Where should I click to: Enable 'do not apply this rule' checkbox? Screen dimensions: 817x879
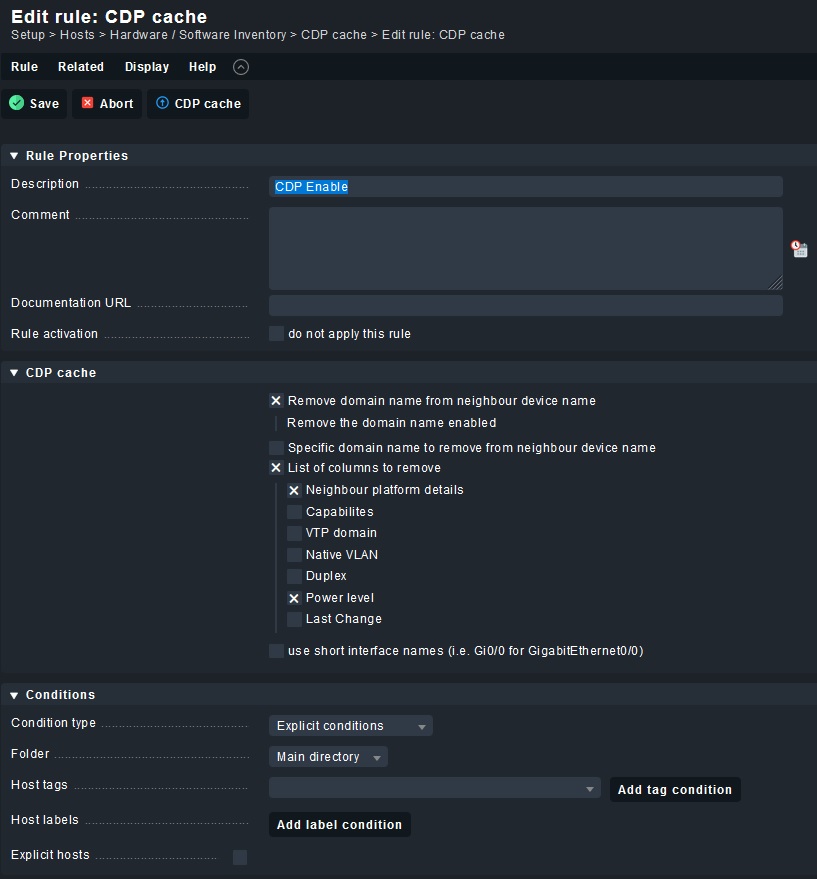coord(277,334)
